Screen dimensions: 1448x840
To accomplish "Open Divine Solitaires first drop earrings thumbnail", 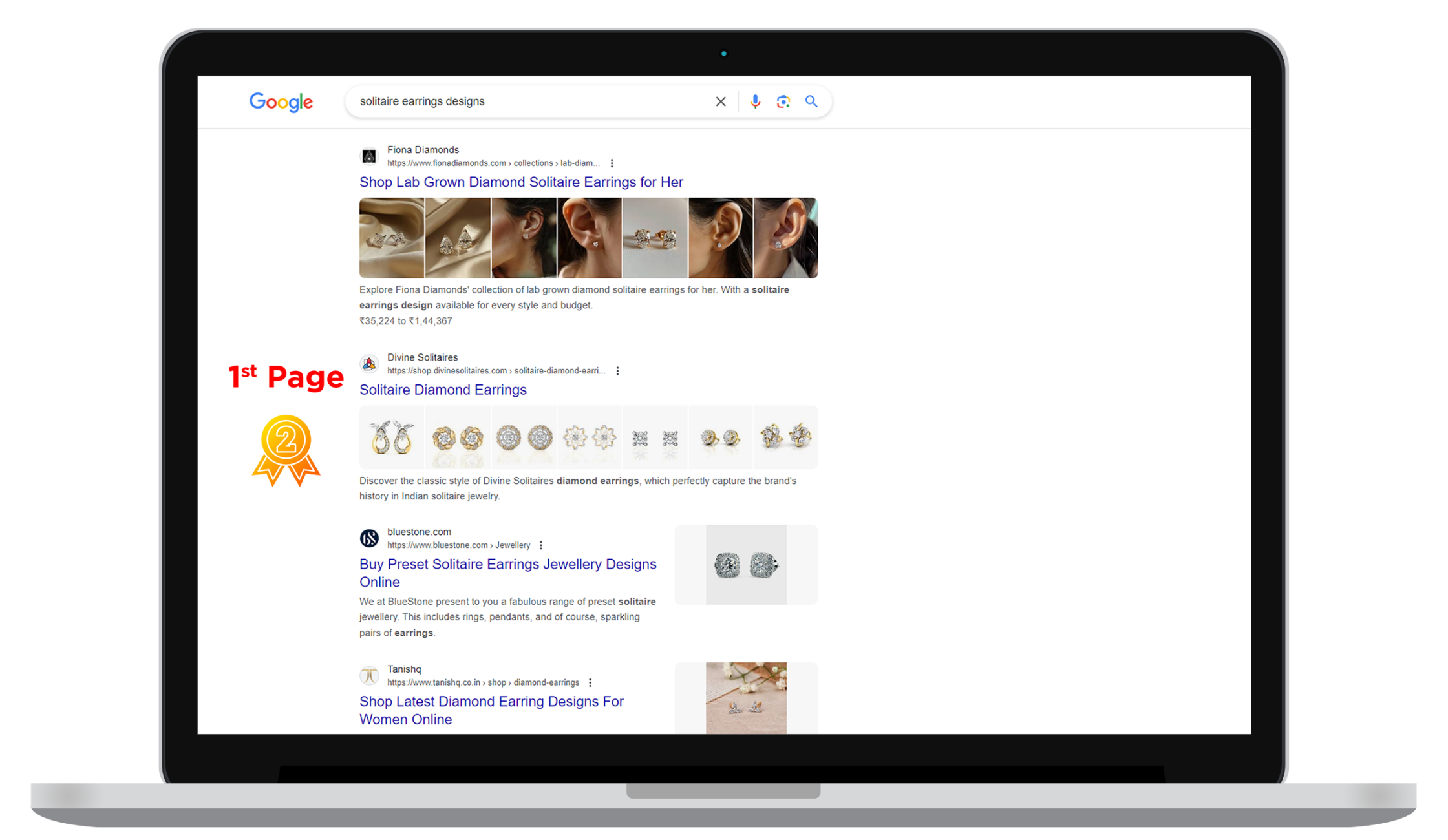I will click(x=392, y=437).
